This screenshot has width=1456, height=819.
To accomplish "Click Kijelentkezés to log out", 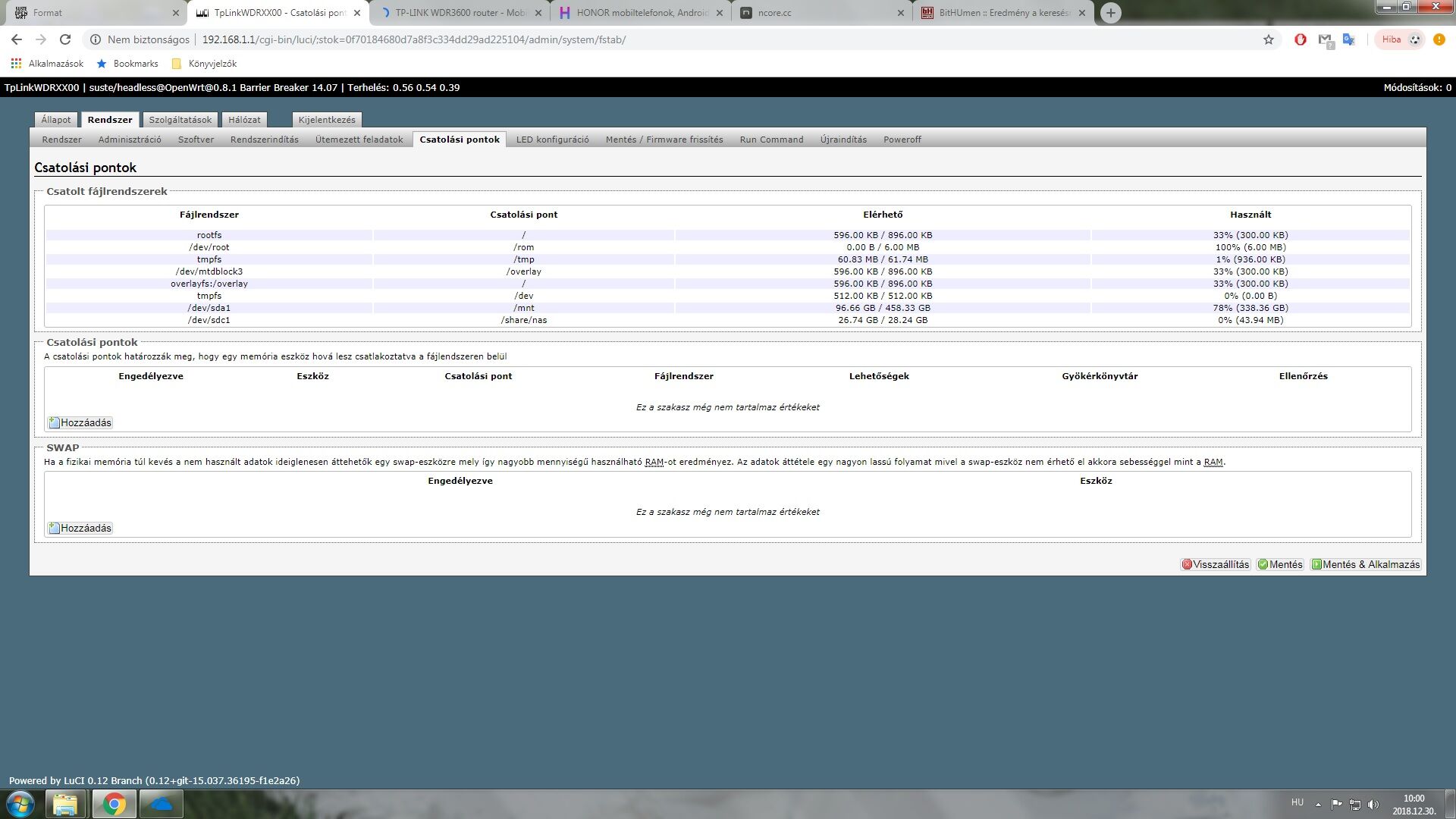I will pos(327,120).
